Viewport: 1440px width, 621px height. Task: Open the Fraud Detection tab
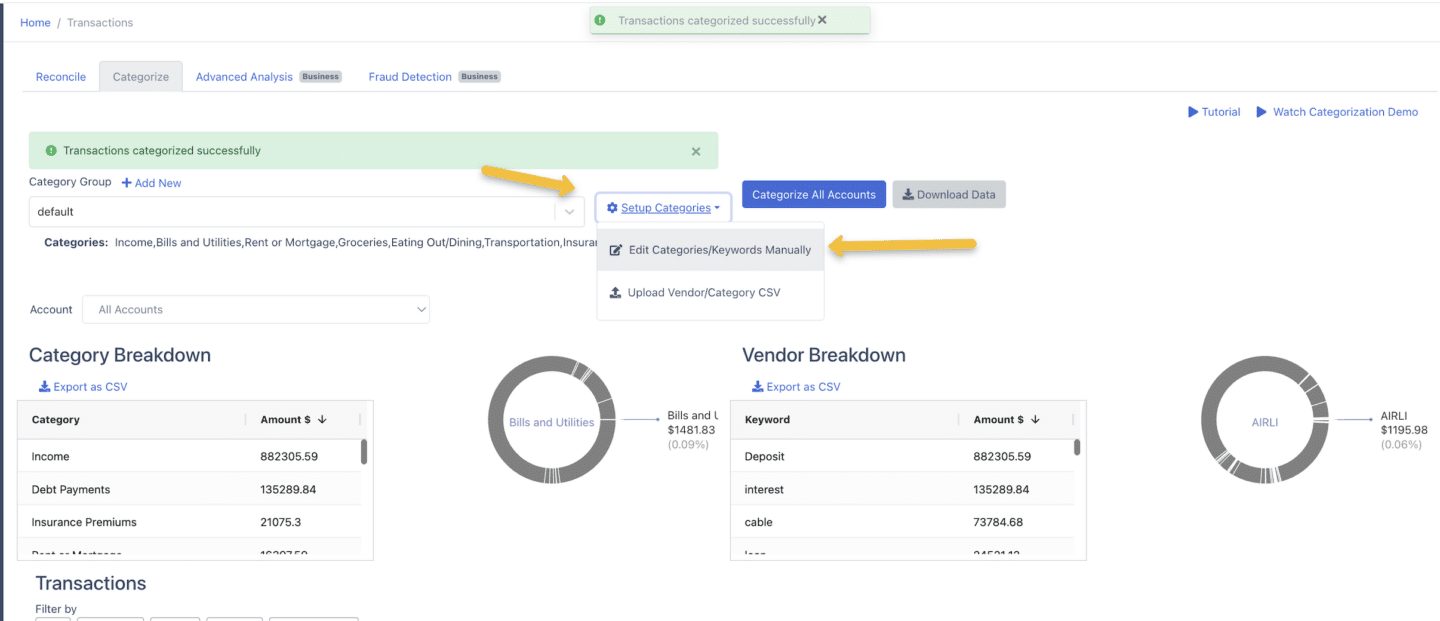coord(410,76)
